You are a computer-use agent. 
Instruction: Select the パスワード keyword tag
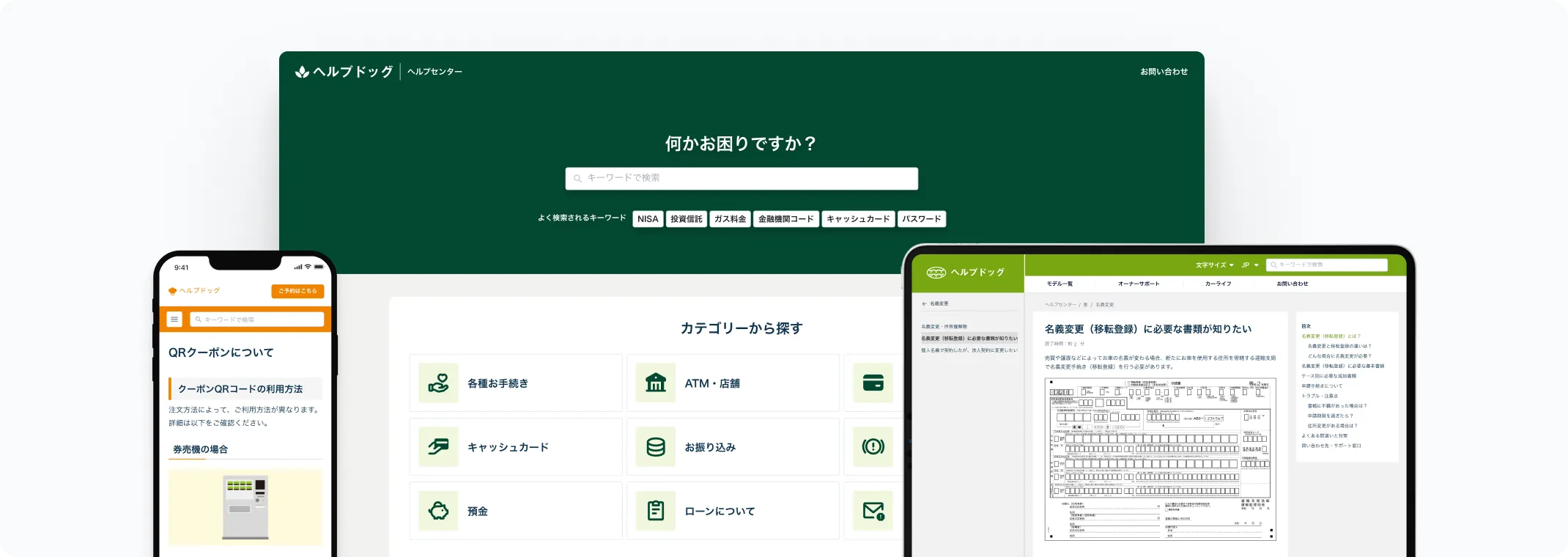click(x=922, y=219)
